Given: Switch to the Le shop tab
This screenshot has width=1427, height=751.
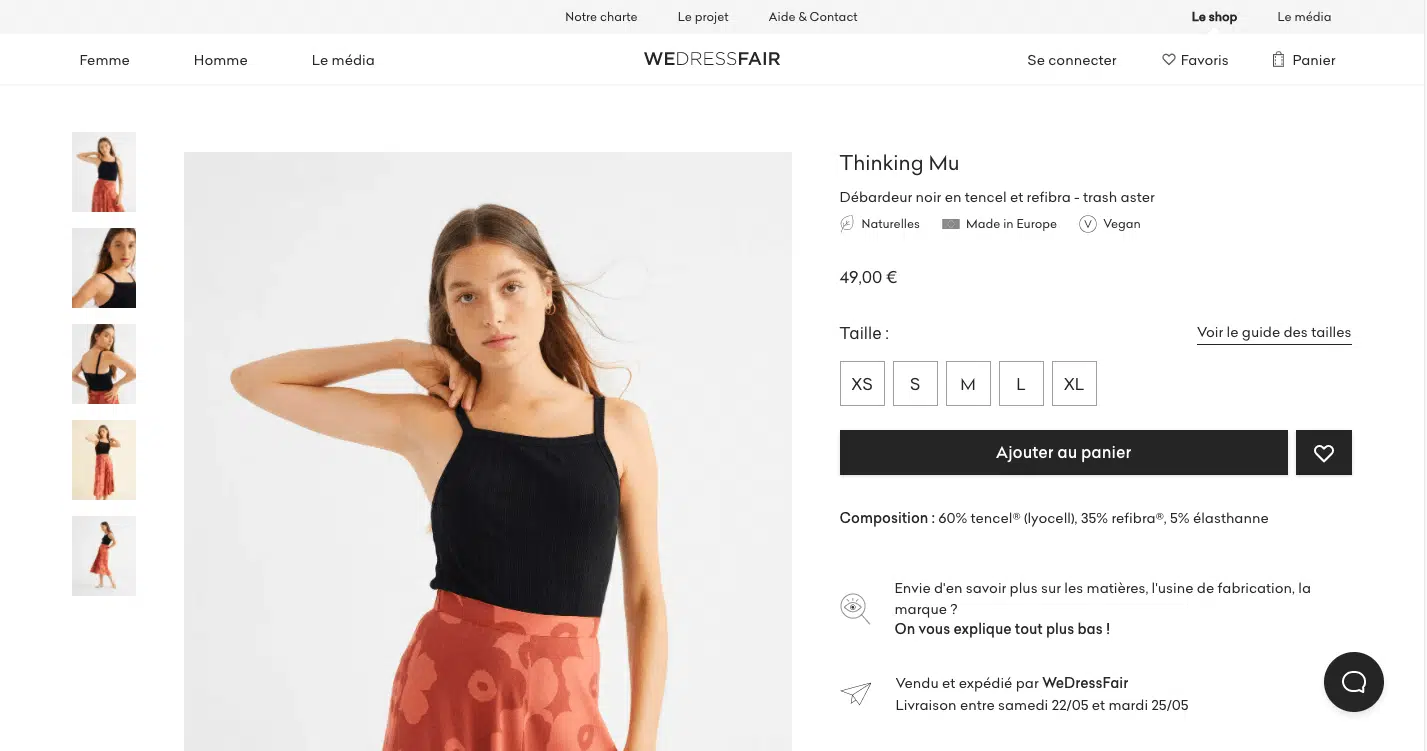Looking at the screenshot, I should click(1214, 17).
